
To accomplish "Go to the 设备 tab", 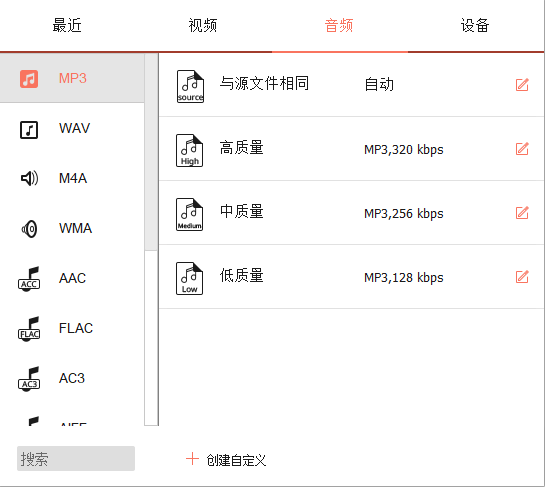I will coord(475,25).
